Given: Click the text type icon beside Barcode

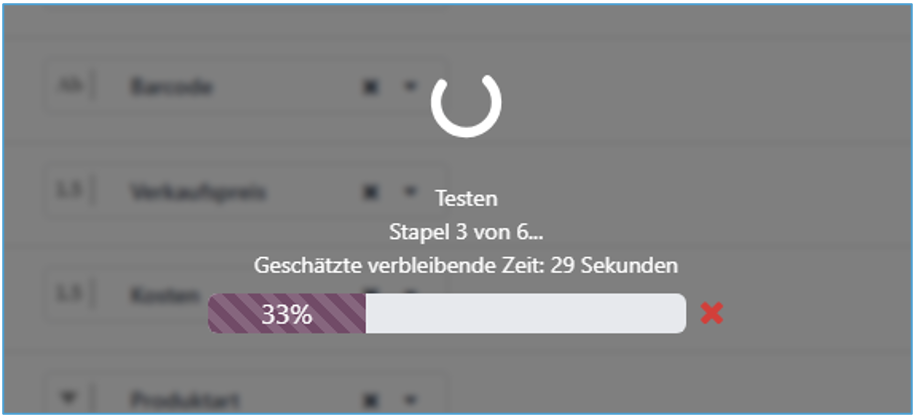Looking at the screenshot, I should click(68, 87).
